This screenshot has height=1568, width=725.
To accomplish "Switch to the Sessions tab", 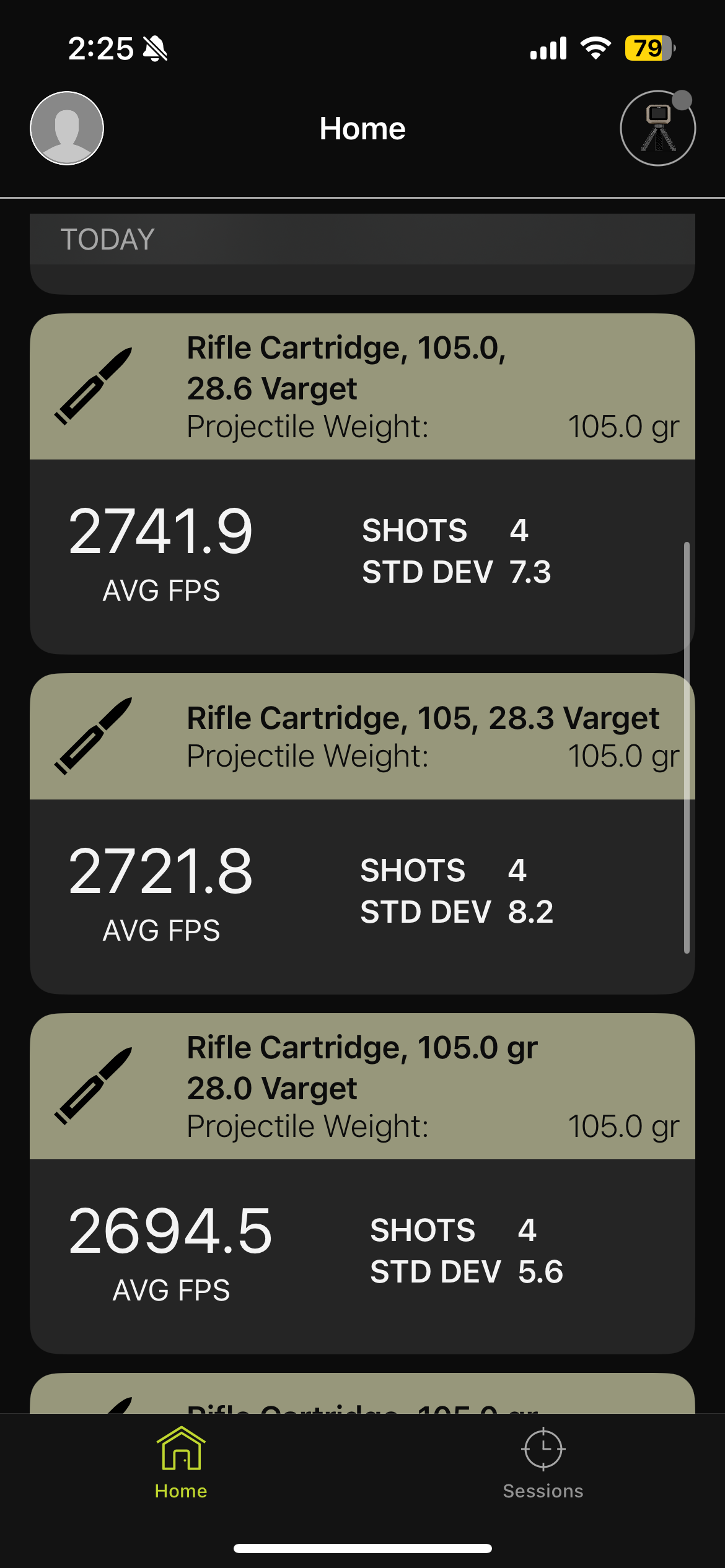I will [x=543, y=1491].
